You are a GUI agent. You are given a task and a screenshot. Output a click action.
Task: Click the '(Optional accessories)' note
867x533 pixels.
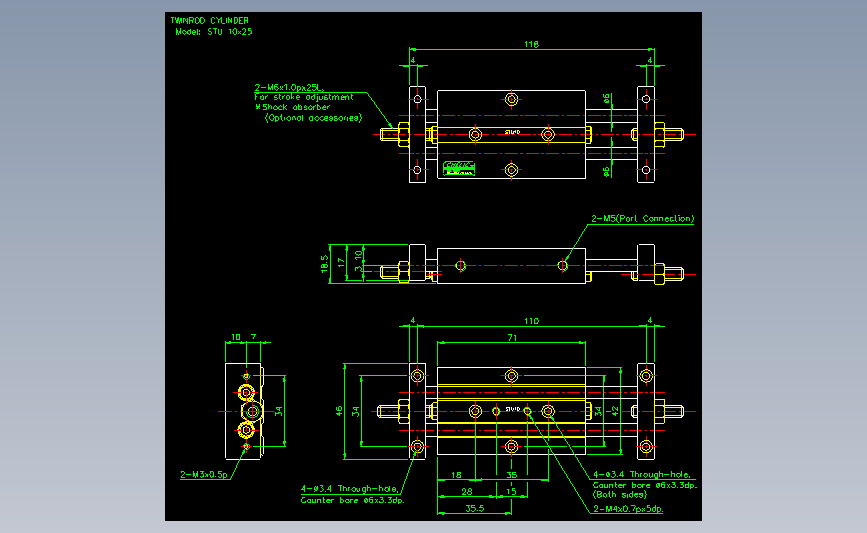point(314,118)
